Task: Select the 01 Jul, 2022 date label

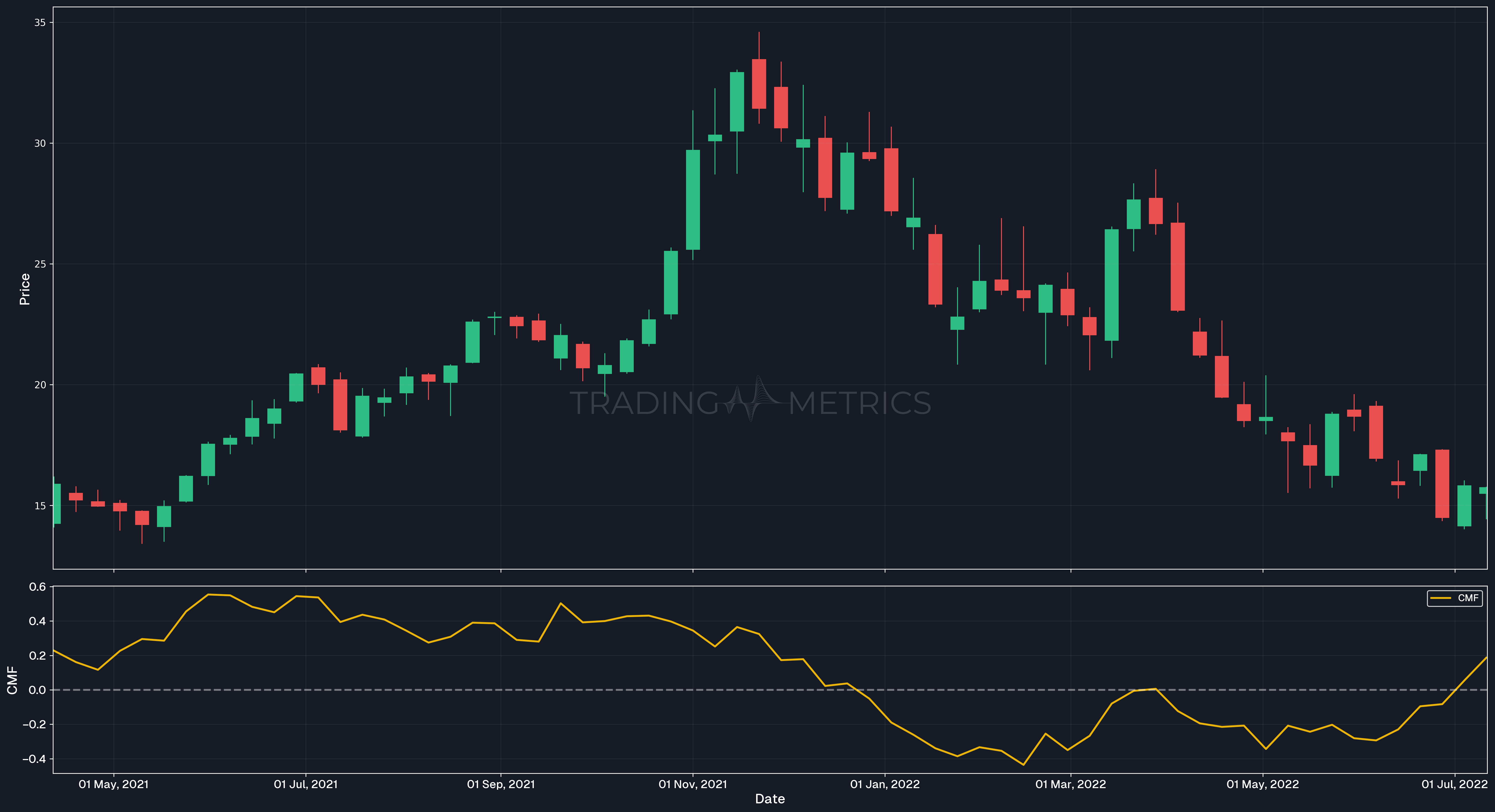Action: click(x=1455, y=784)
